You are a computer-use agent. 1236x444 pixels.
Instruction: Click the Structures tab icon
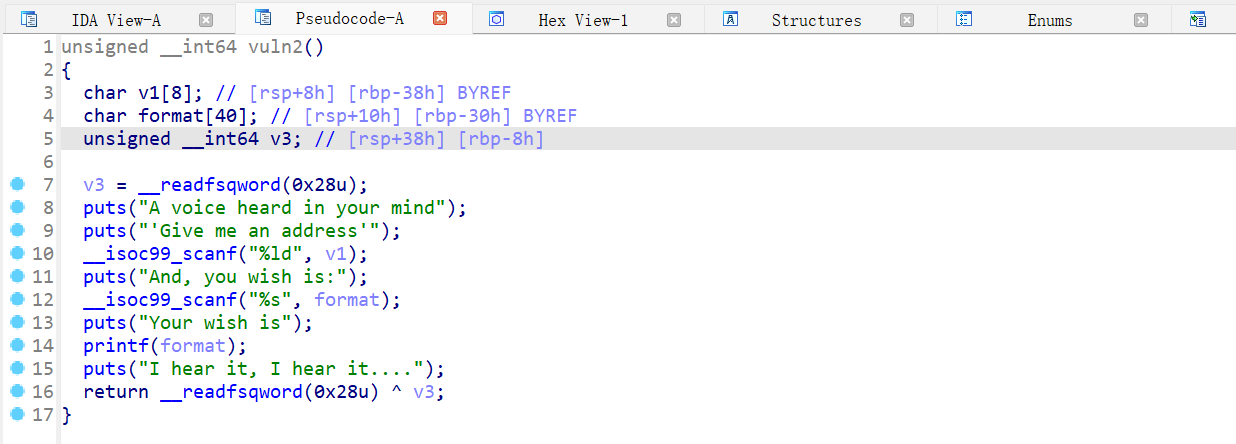click(x=731, y=19)
